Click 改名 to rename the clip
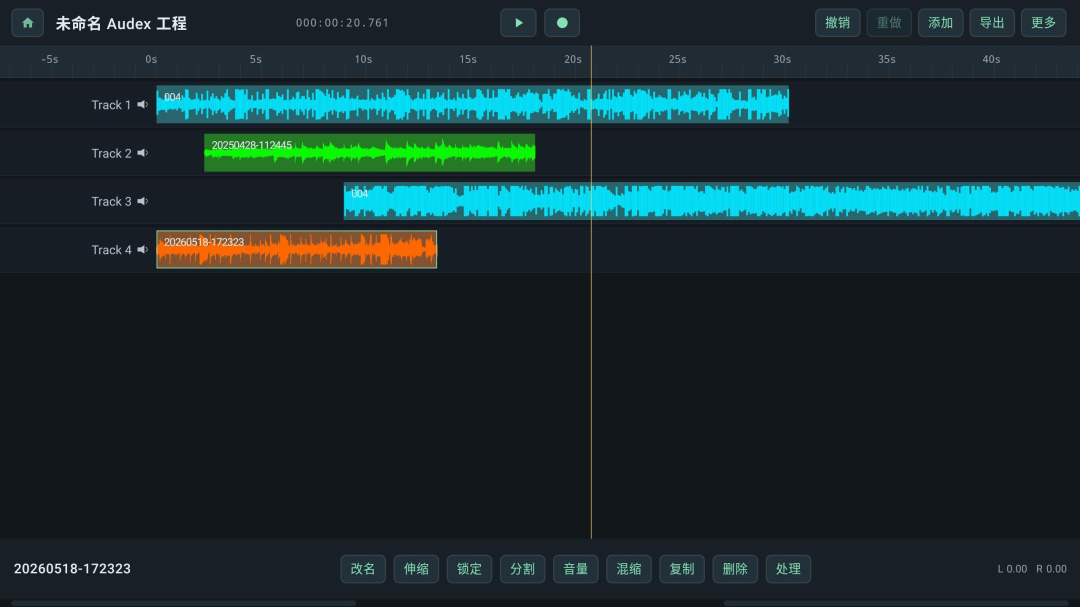The height and width of the screenshot is (607, 1080). point(363,569)
